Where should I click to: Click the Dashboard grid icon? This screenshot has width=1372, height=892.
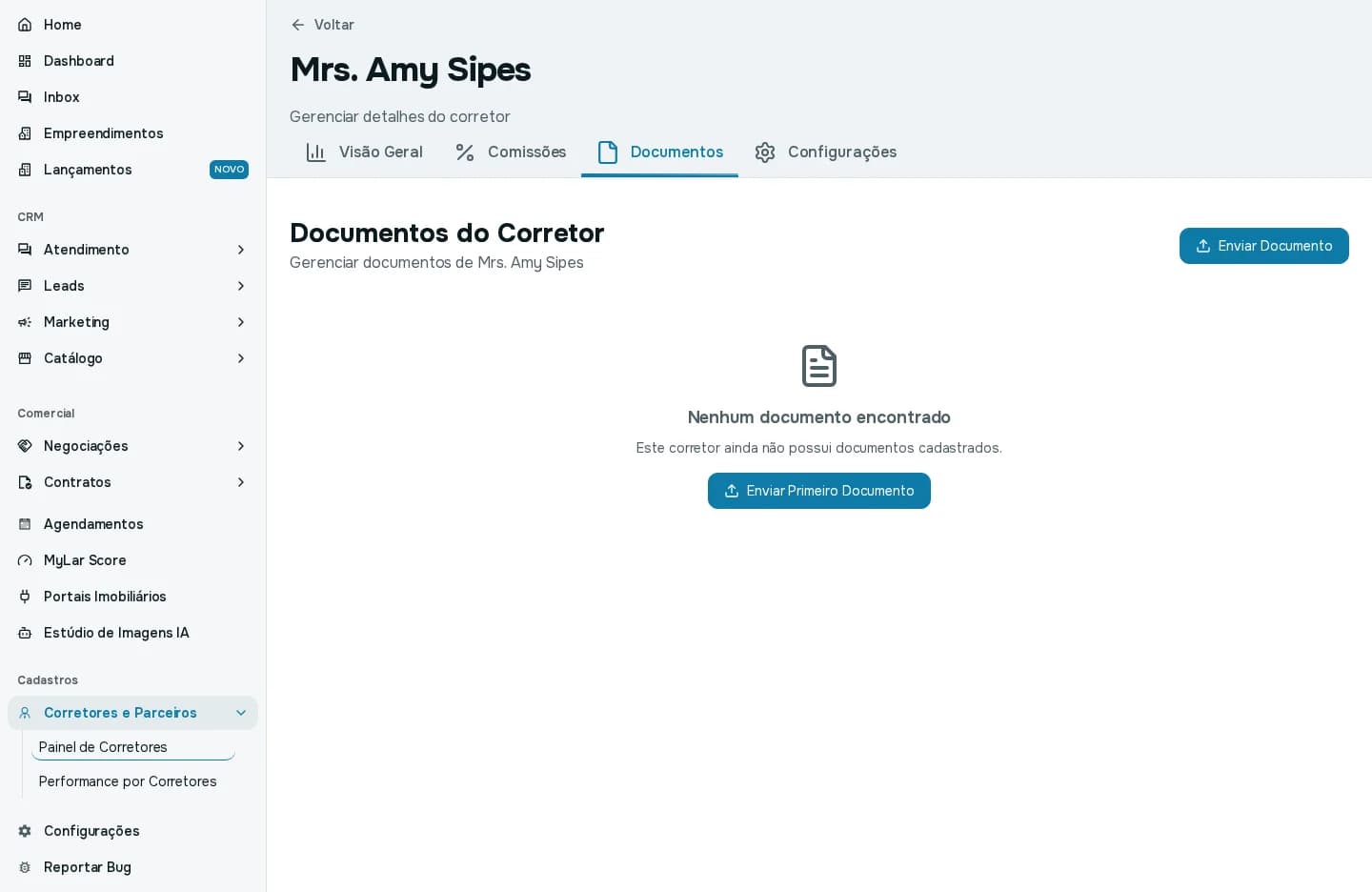point(25,61)
